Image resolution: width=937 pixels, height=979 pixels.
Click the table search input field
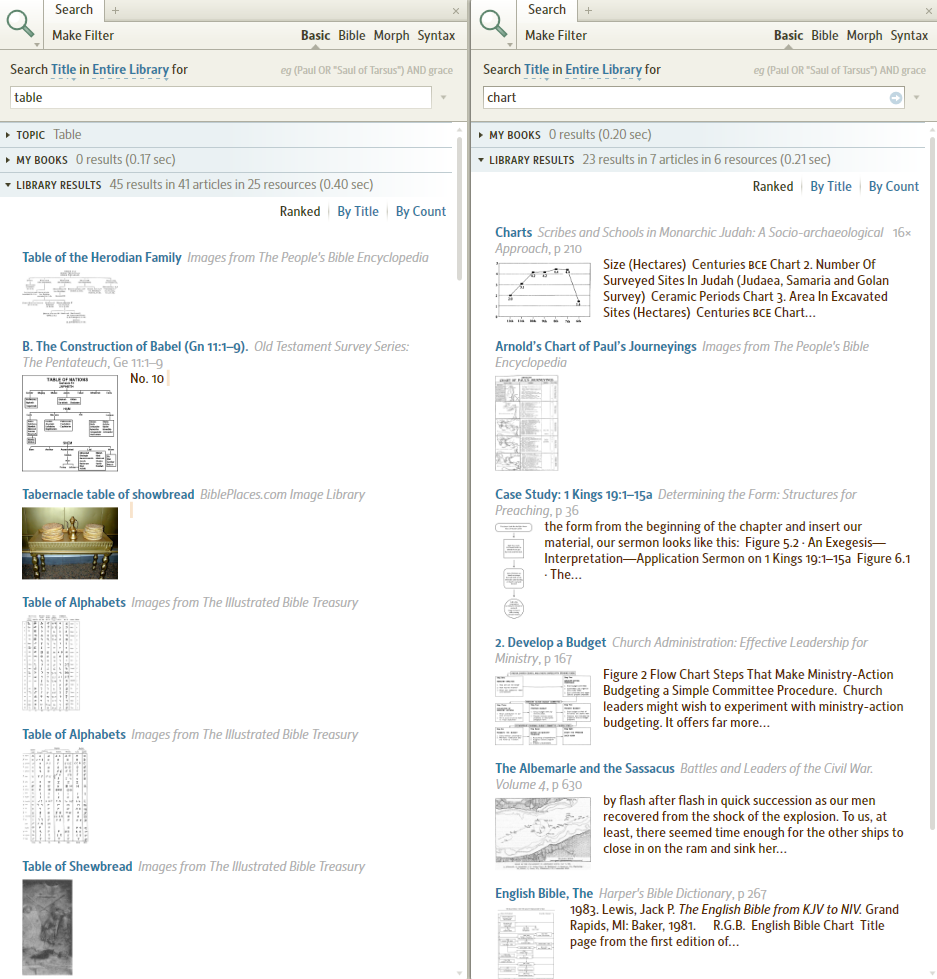point(221,97)
